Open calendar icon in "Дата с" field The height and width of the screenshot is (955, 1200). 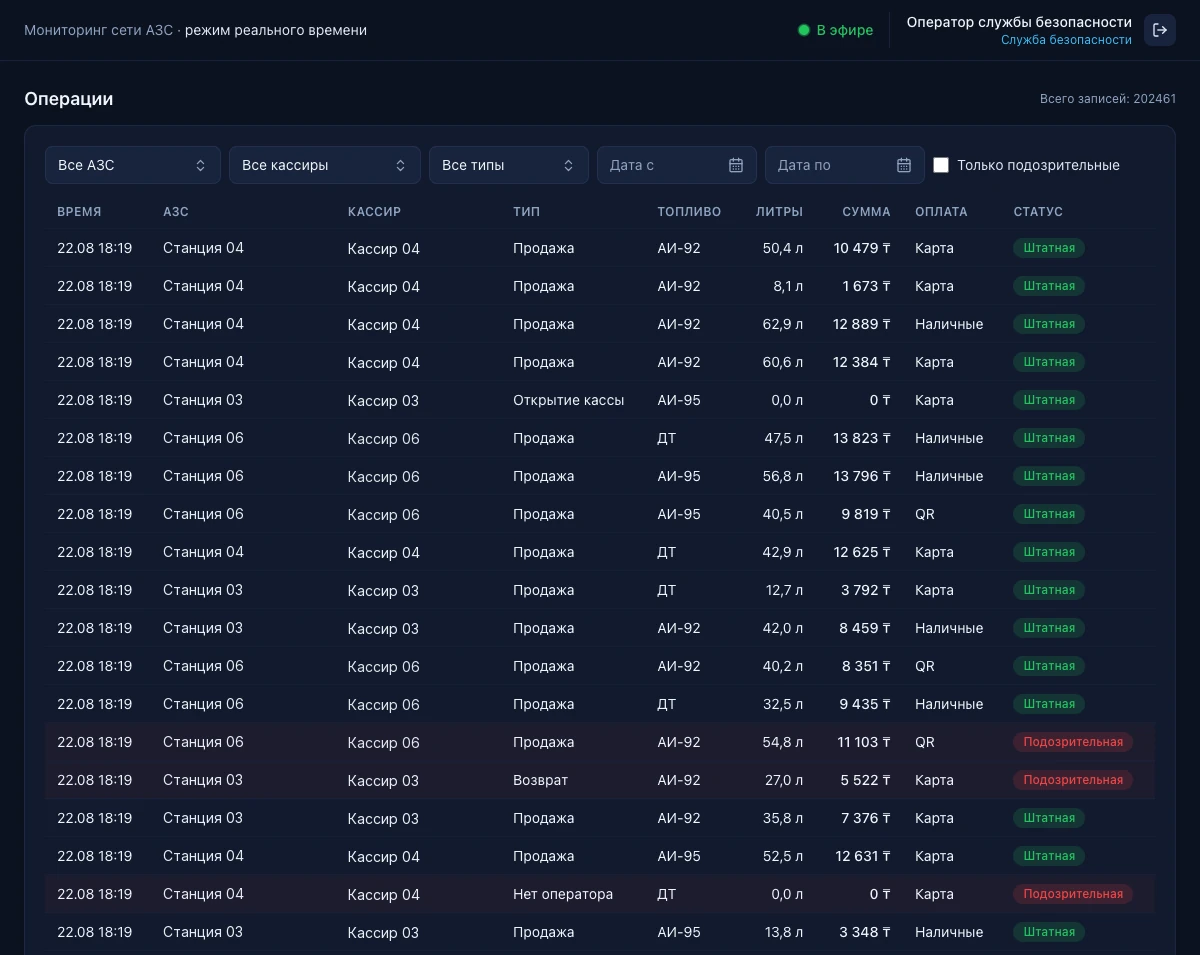click(x=736, y=165)
